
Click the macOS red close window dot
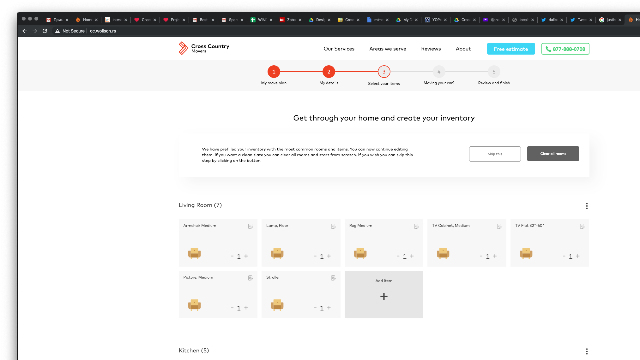click(24, 19)
